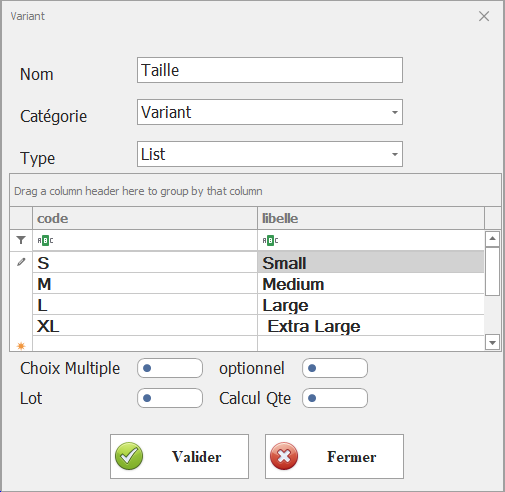The image size is (505, 492).
Task: Enable the optionnel switch
Action: click(335, 368)
